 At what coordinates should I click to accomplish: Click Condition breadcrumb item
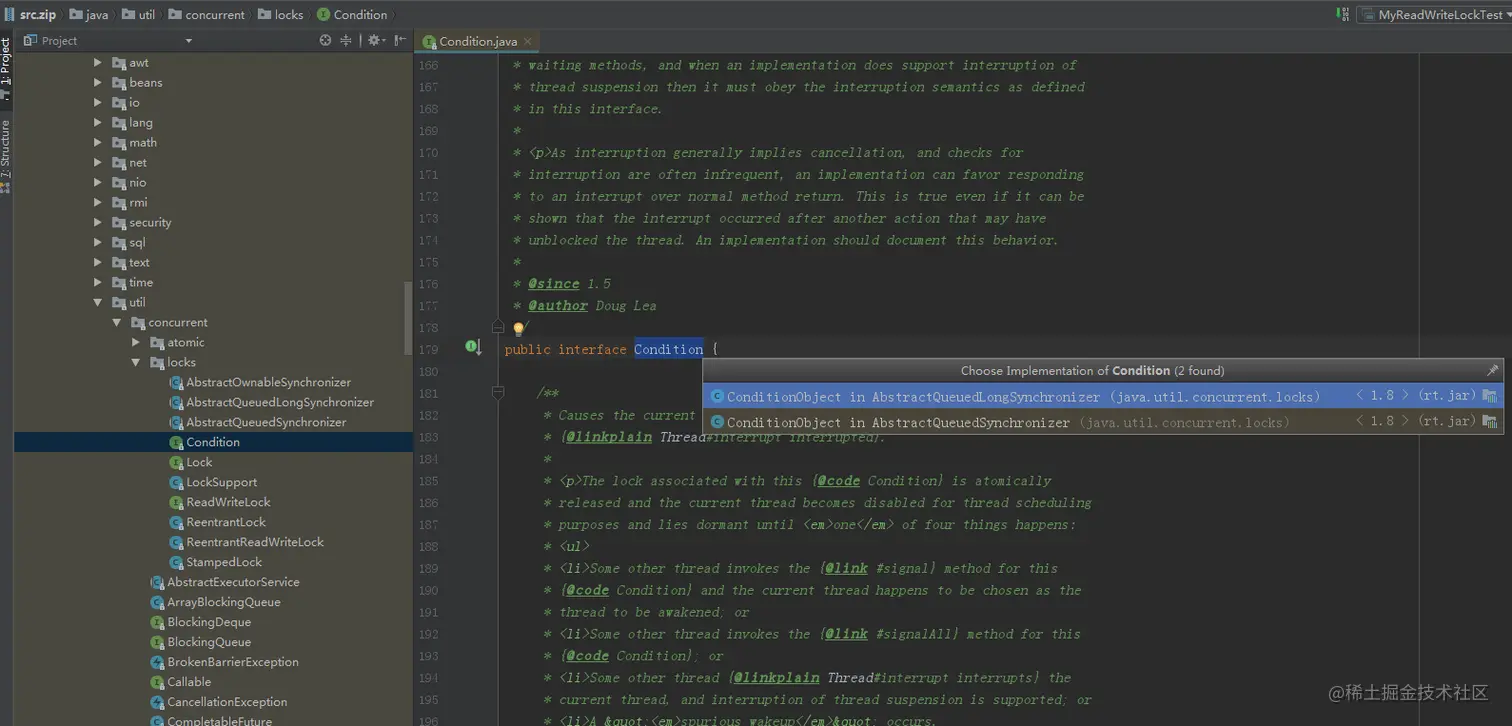pos(352,15)
